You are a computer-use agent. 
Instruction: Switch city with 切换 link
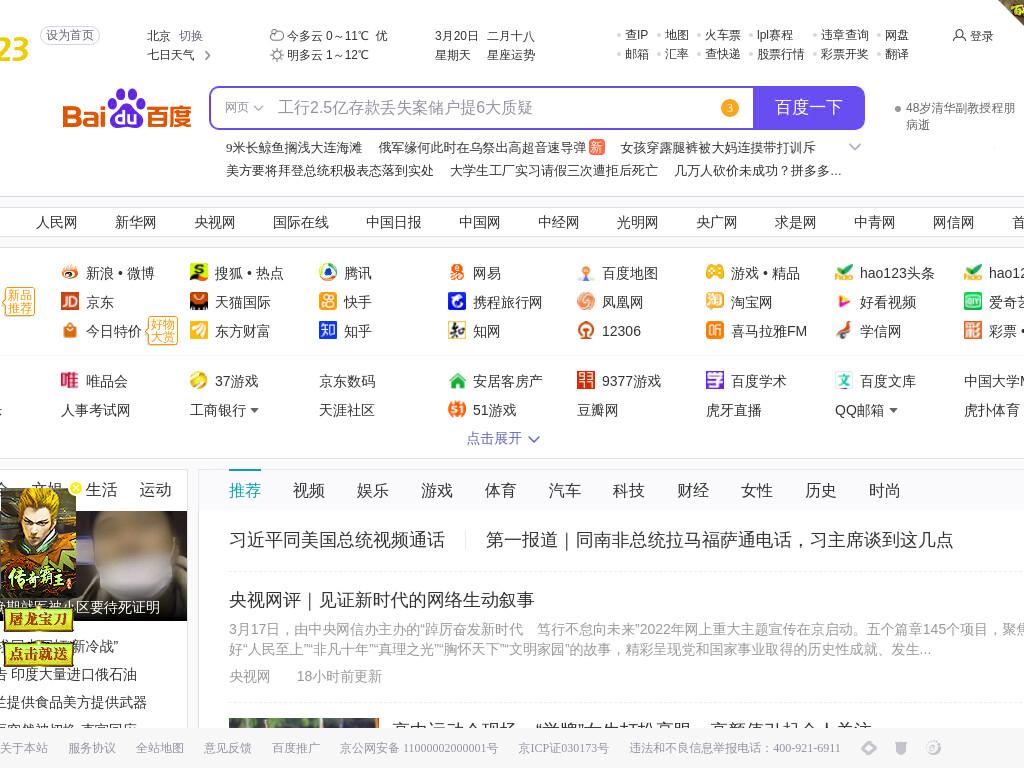[191, 35]
